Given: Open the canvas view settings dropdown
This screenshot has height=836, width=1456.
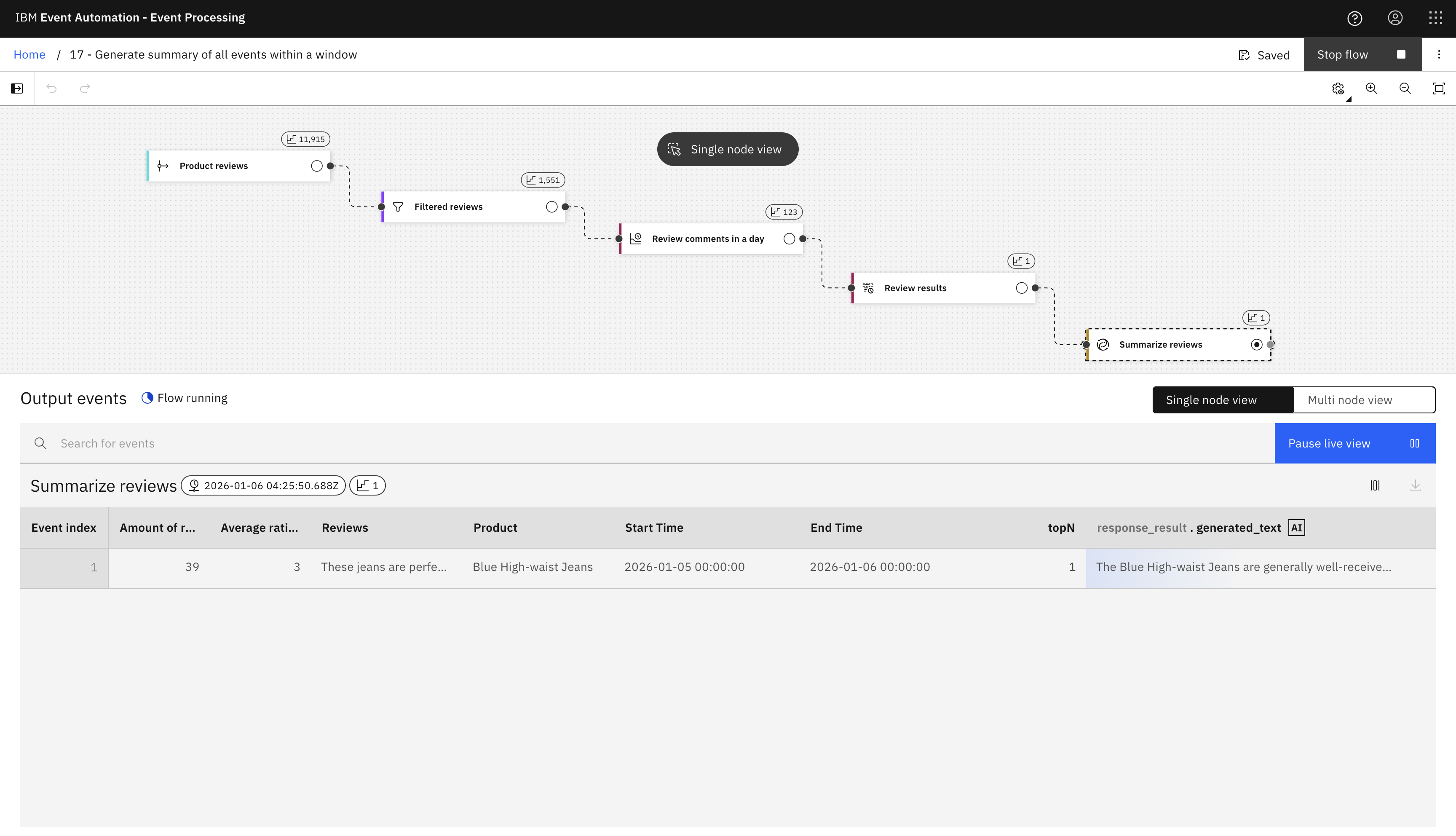Looking at the screenshot, I should 1339,89.
